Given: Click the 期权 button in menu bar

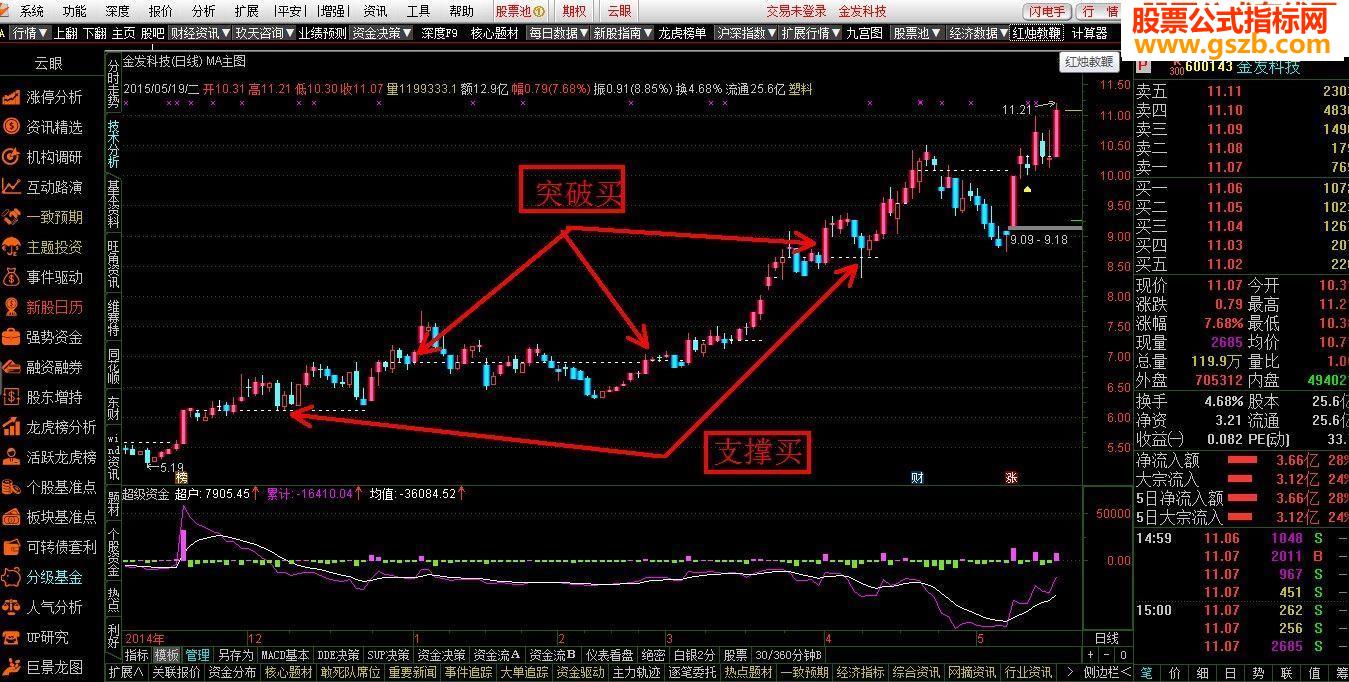Looking at the screenshot, I should (574, 11).
